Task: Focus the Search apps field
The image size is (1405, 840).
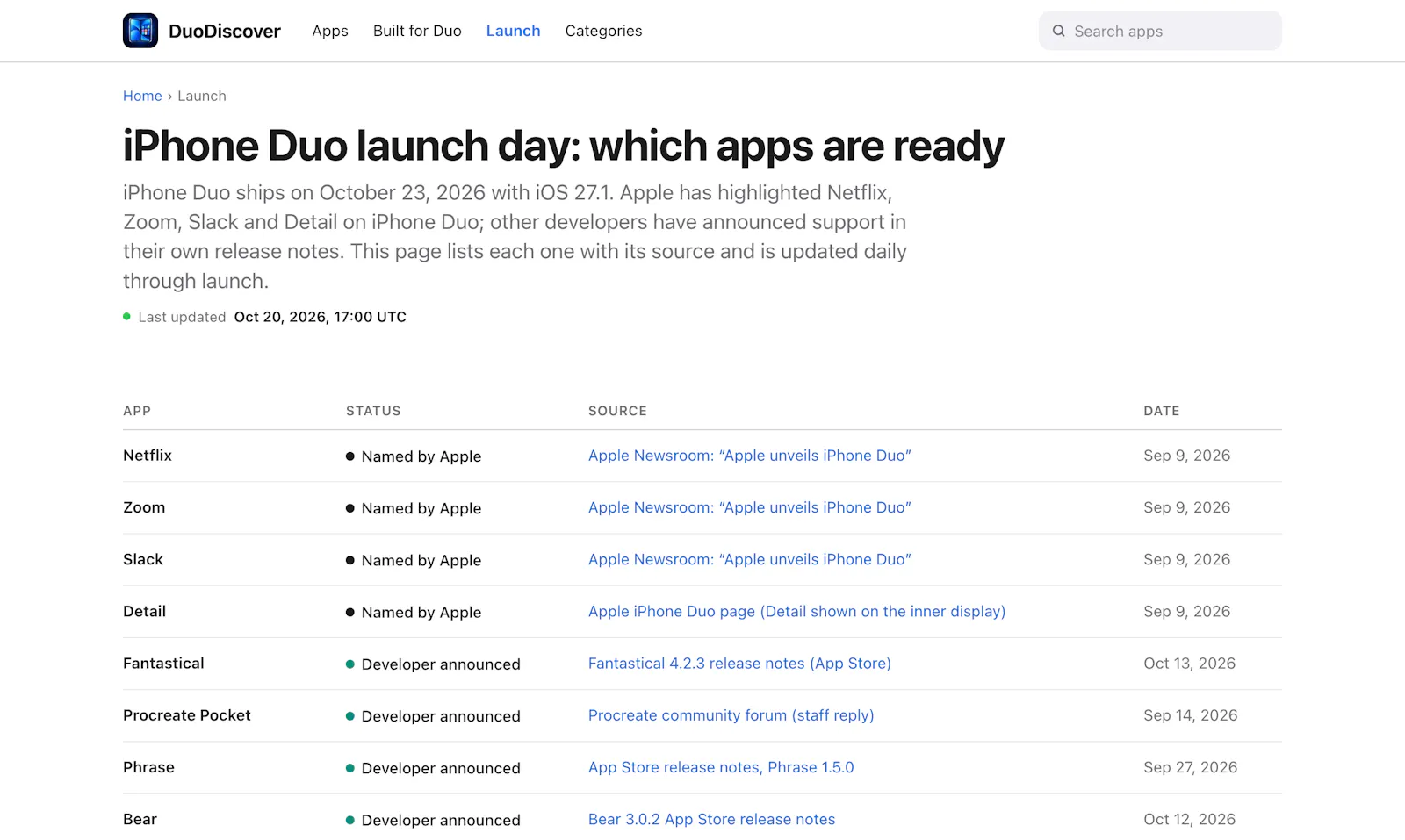Action: (1160, 31)
